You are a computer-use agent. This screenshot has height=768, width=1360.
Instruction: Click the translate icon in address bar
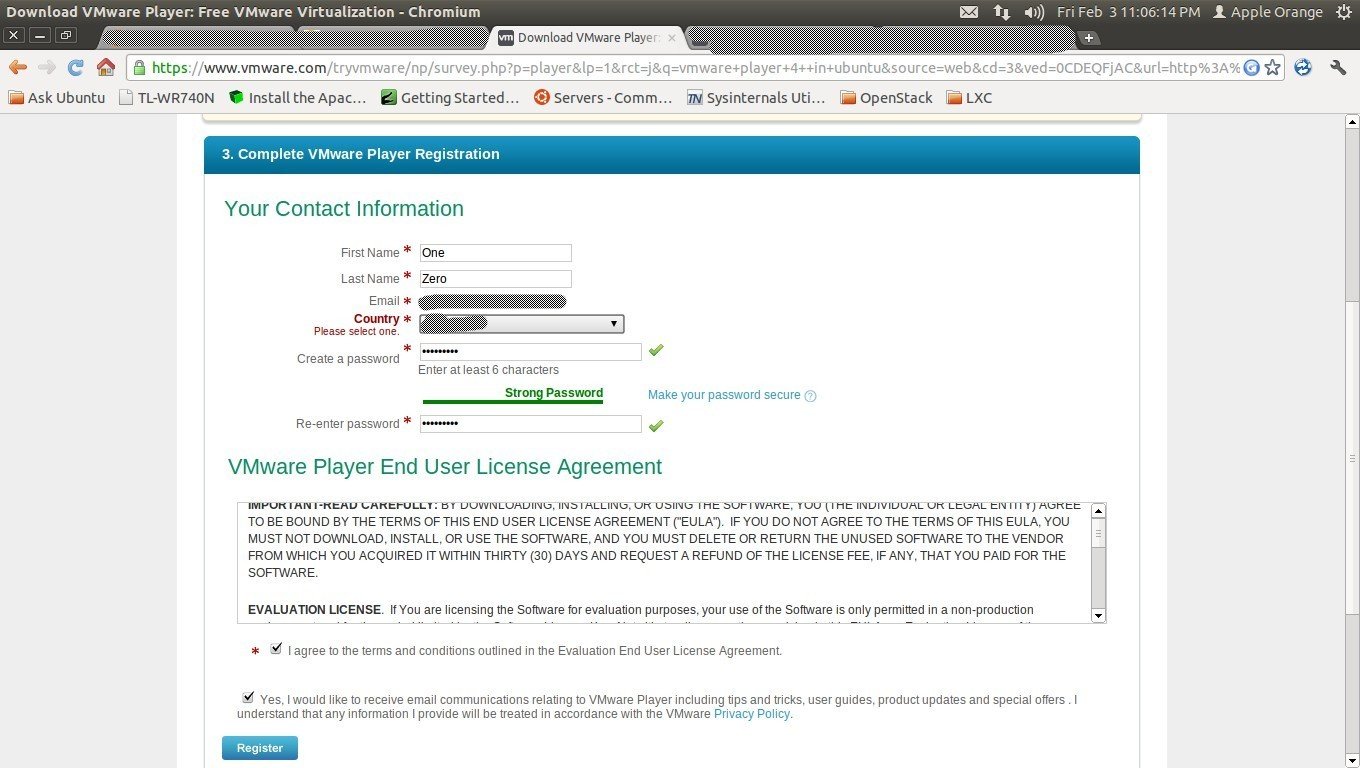[x=1251, y=68]
